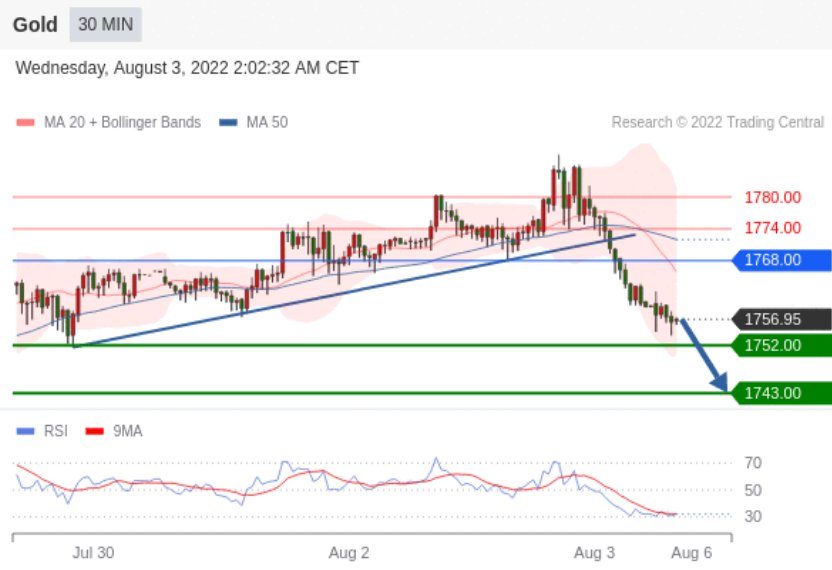Image resolution: width=832 pixels, height=570 pixels.
Task: Click the RSI 50 level label
Action: click(753, 490)
